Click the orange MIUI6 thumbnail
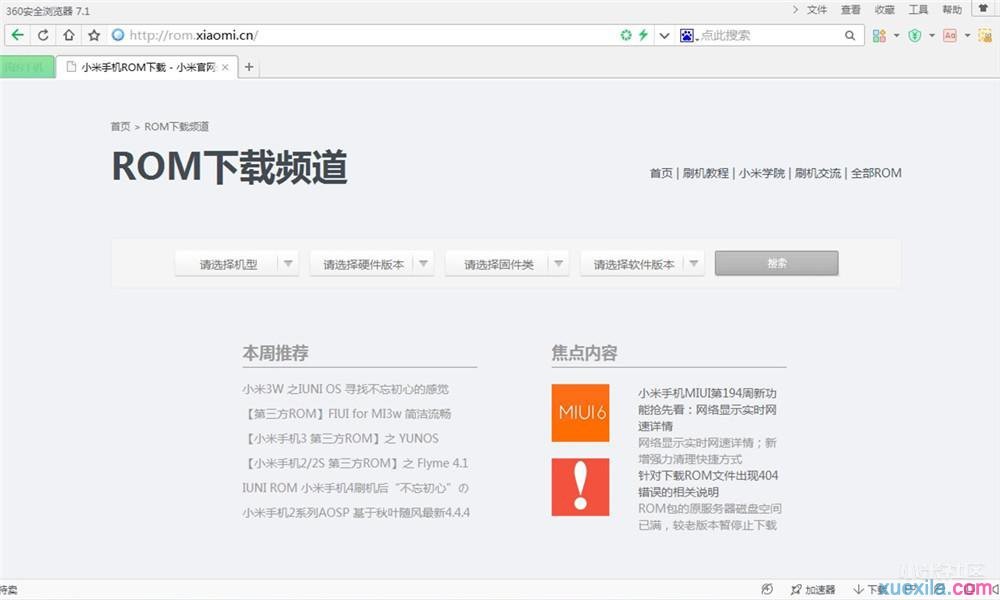 click(580, 413)
